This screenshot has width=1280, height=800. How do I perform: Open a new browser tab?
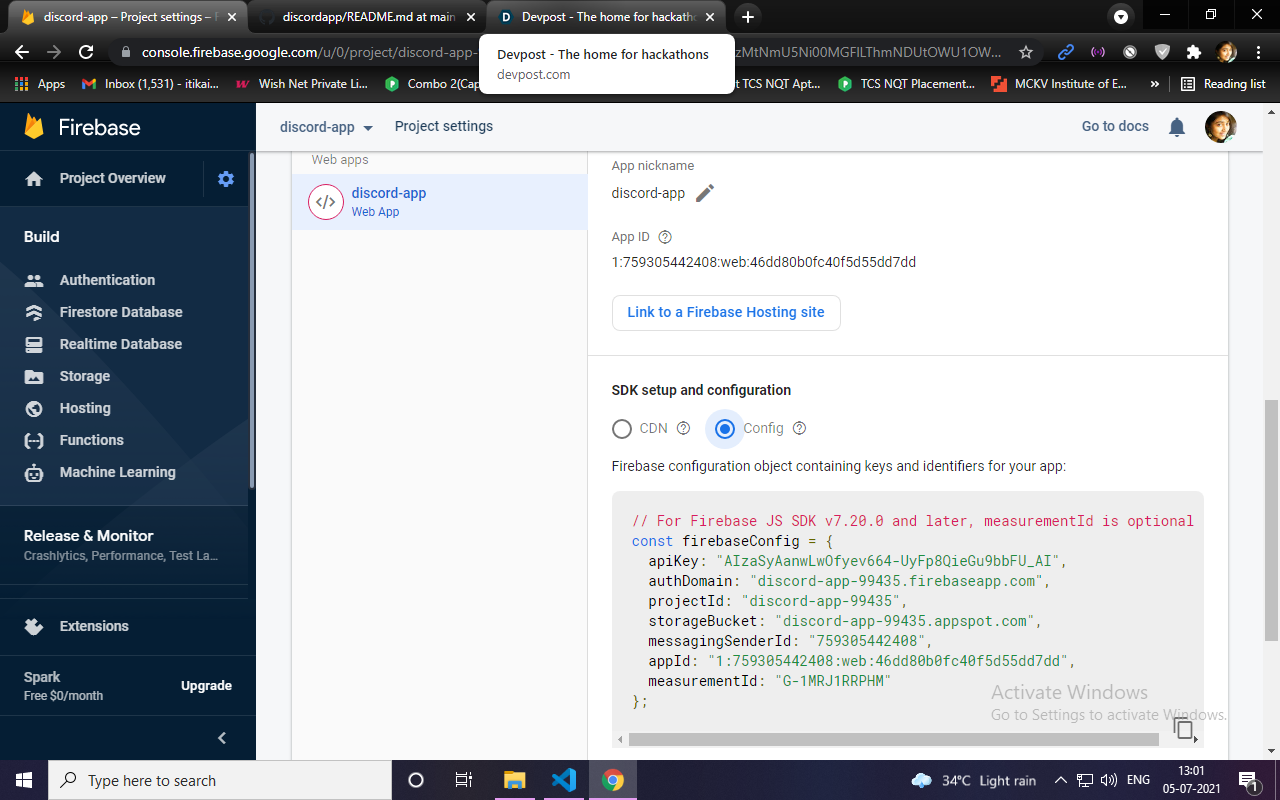(x=748, y=16)
